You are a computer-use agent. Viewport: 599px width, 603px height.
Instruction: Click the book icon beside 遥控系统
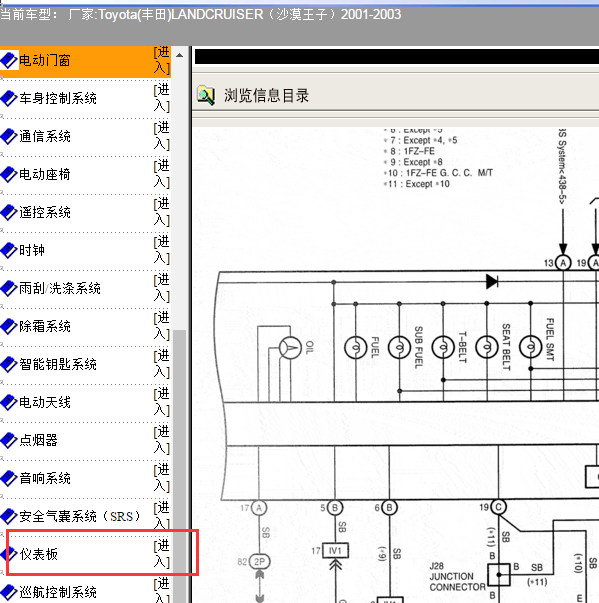tap(9, 212)
